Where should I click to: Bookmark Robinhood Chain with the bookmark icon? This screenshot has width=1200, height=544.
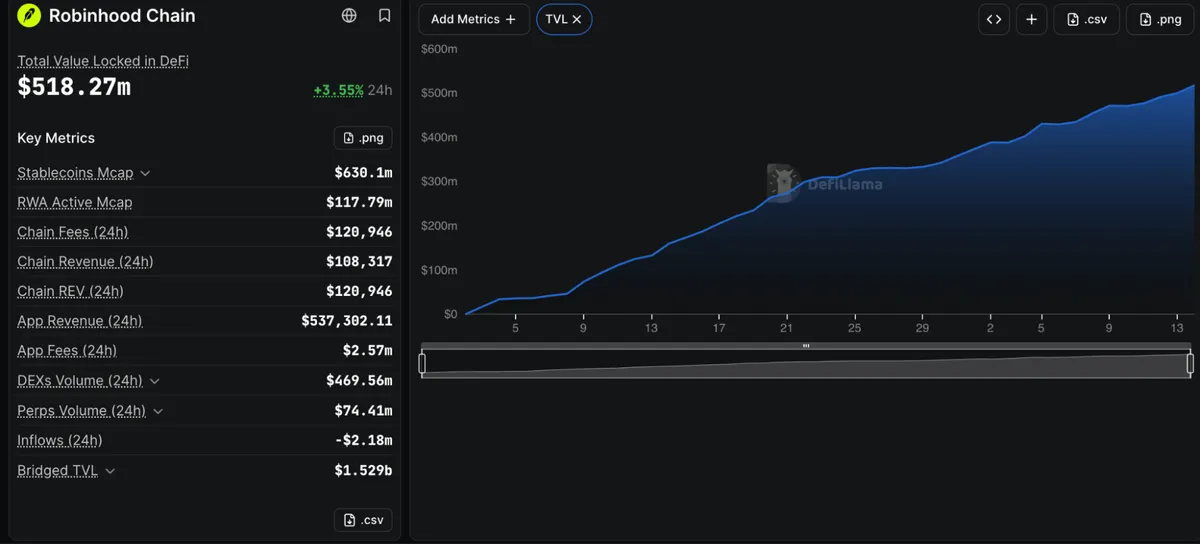385,16
